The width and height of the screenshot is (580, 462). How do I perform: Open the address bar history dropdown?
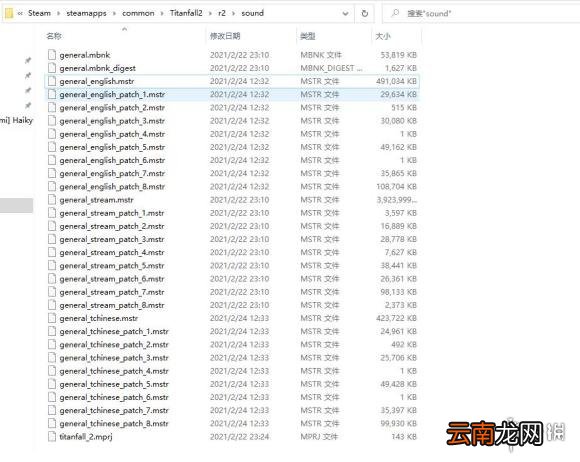pos(345,14)
